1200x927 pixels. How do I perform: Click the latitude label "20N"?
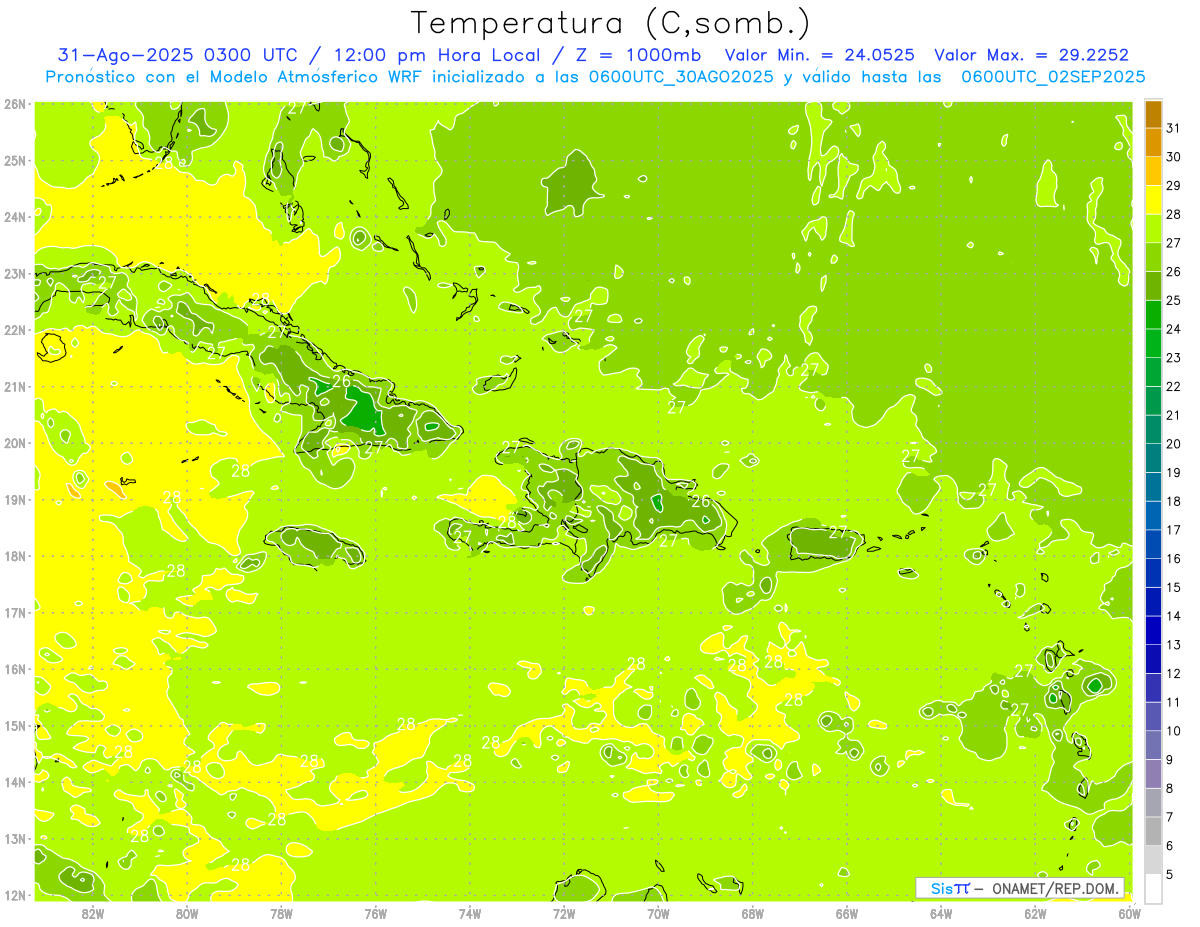(x=14, y=443)
